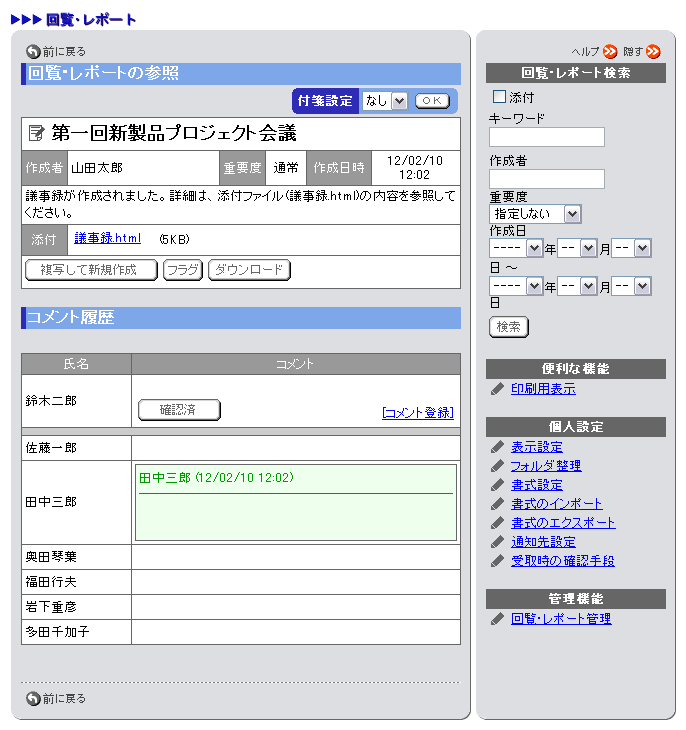Open the end date day dropdown
686x730 pixels.
click(x=631, y=286)
